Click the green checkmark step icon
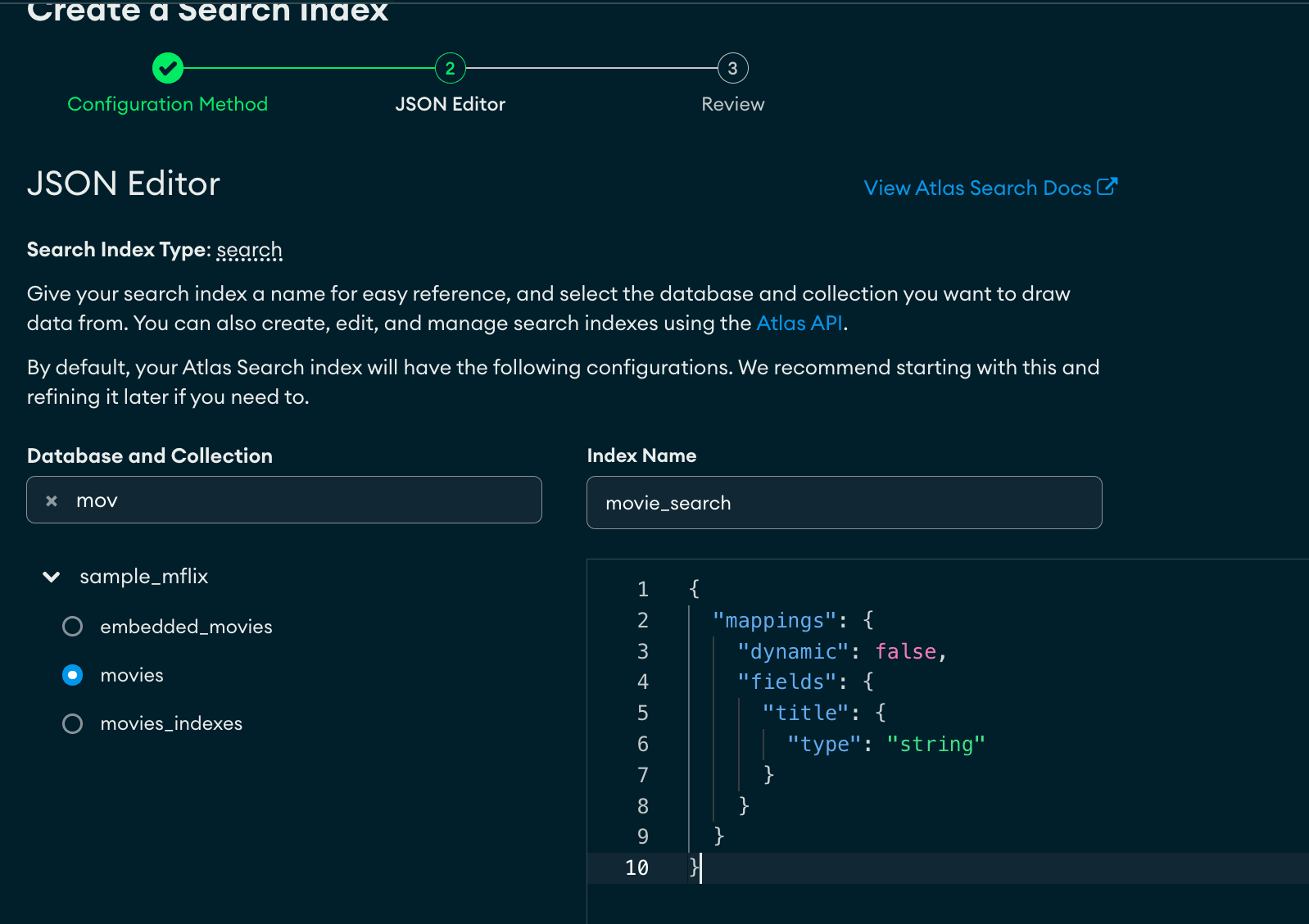 point(168,68)
